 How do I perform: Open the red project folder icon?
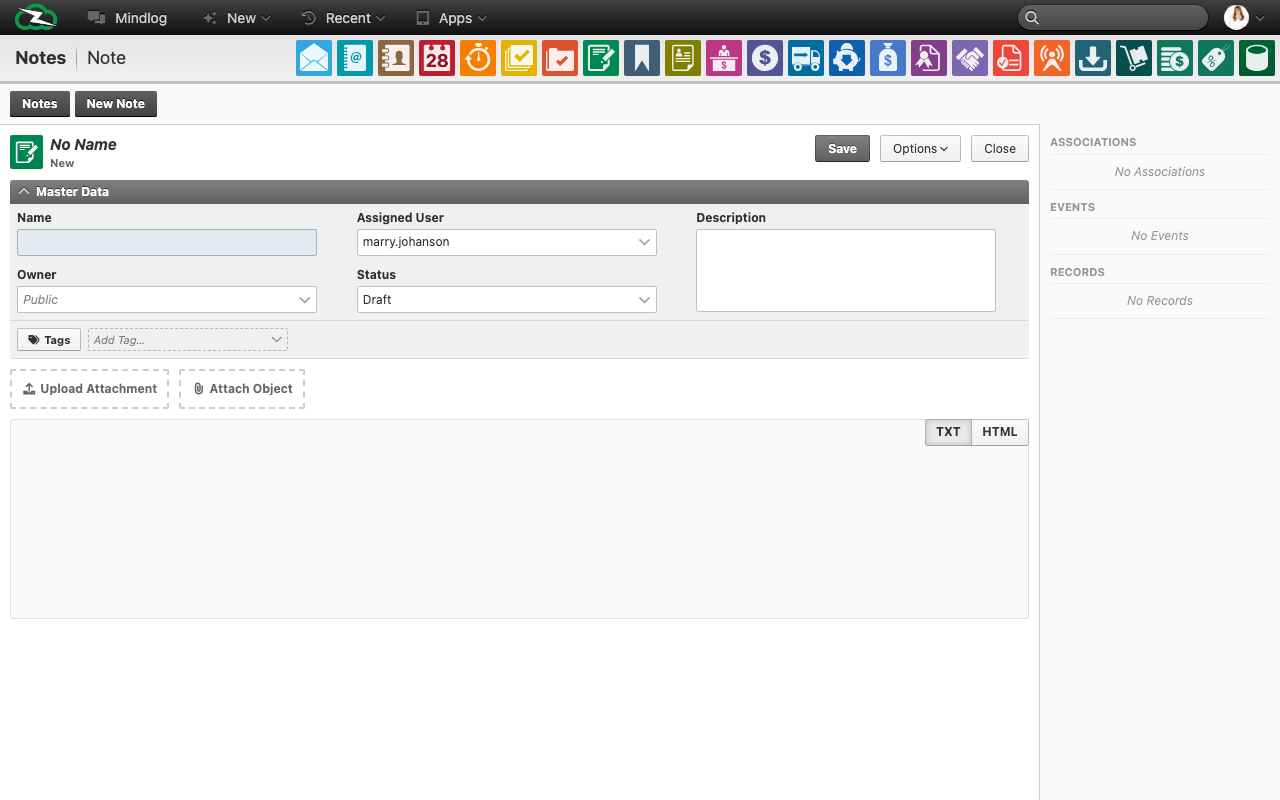pos(560,58)
